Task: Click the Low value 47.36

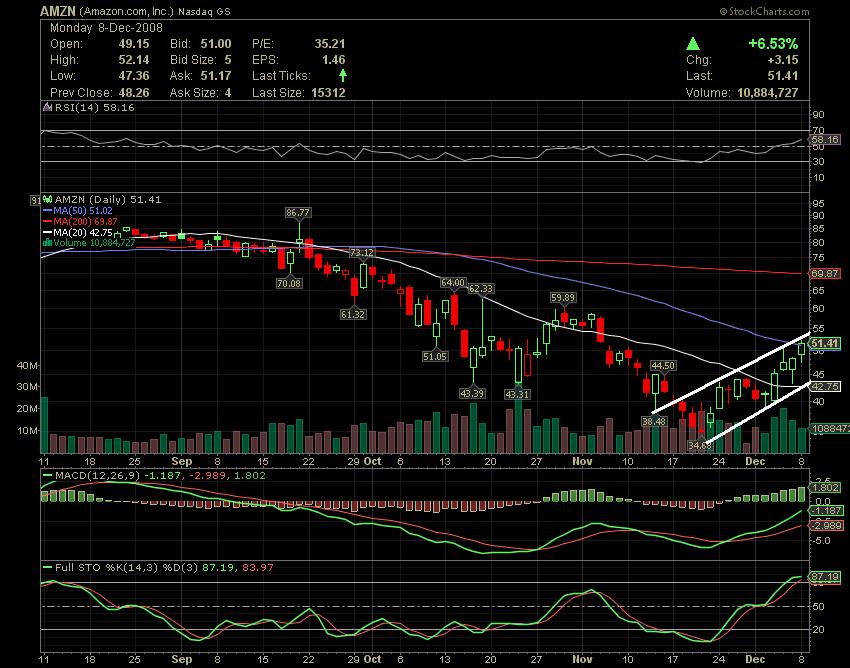Action: (134, 76)
